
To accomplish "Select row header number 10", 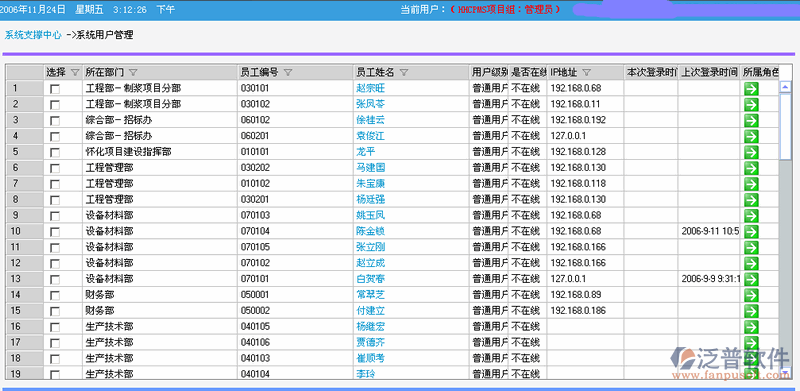I will coord(24,231).
